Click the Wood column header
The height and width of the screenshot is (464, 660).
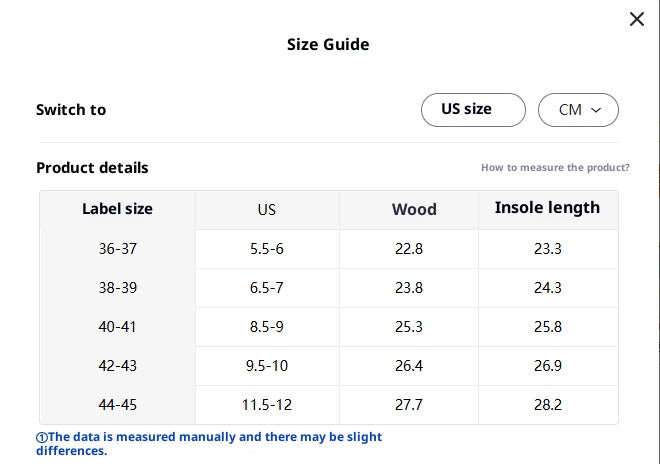[414, 210]
